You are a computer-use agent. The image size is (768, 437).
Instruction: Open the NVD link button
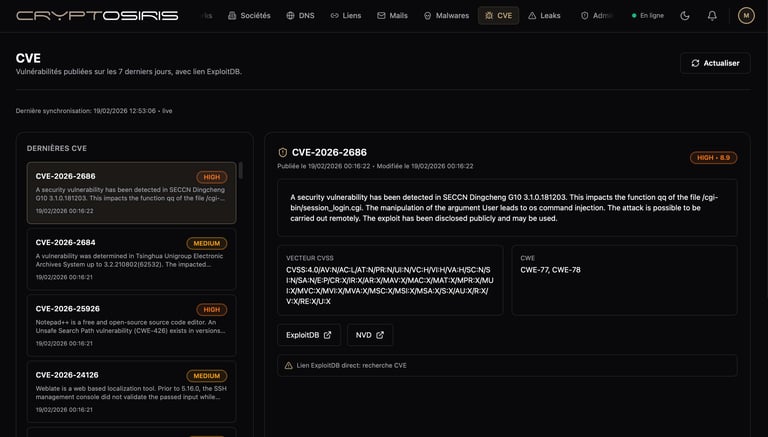370,335
